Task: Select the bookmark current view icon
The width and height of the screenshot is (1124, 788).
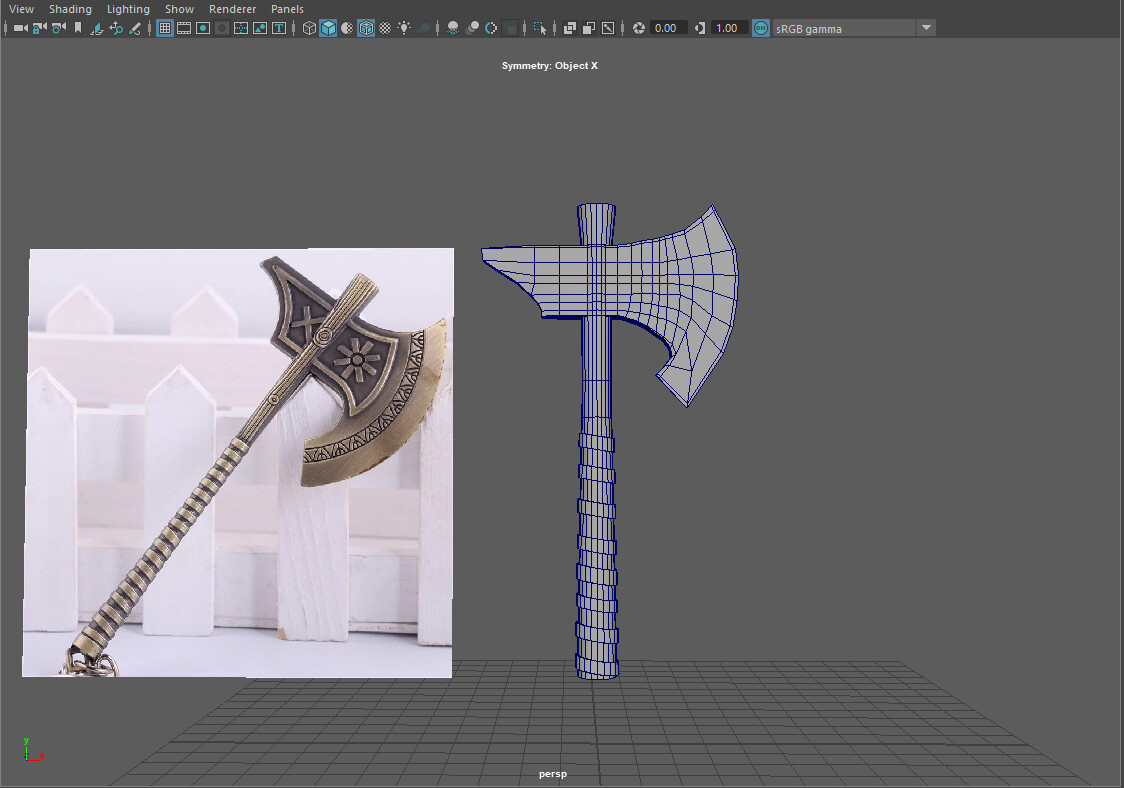Action: point(78,28)
